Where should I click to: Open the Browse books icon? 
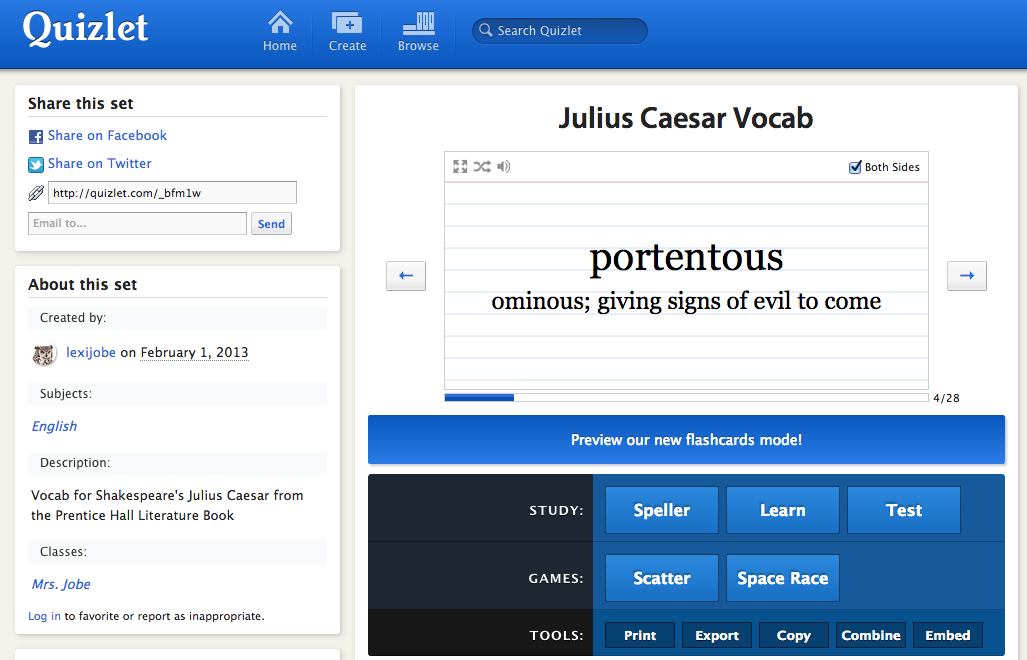point(419,23)
